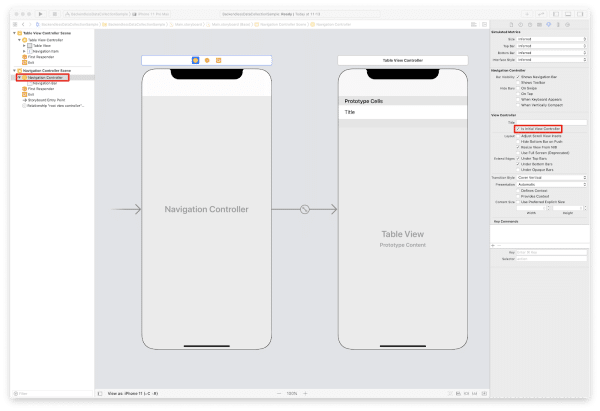Enable Hide Bottom Bar on Push
600x411 pixels.
click(x=518, y=142)
